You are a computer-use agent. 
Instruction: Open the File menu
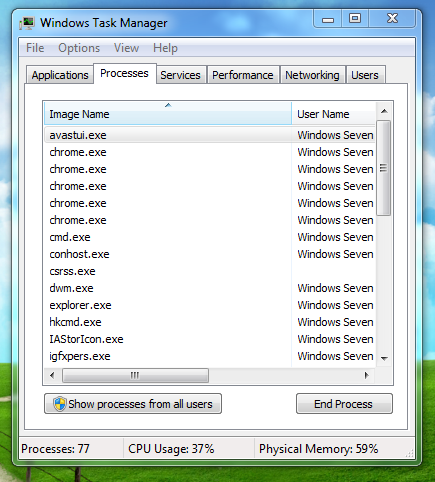(x=35, y=48)
